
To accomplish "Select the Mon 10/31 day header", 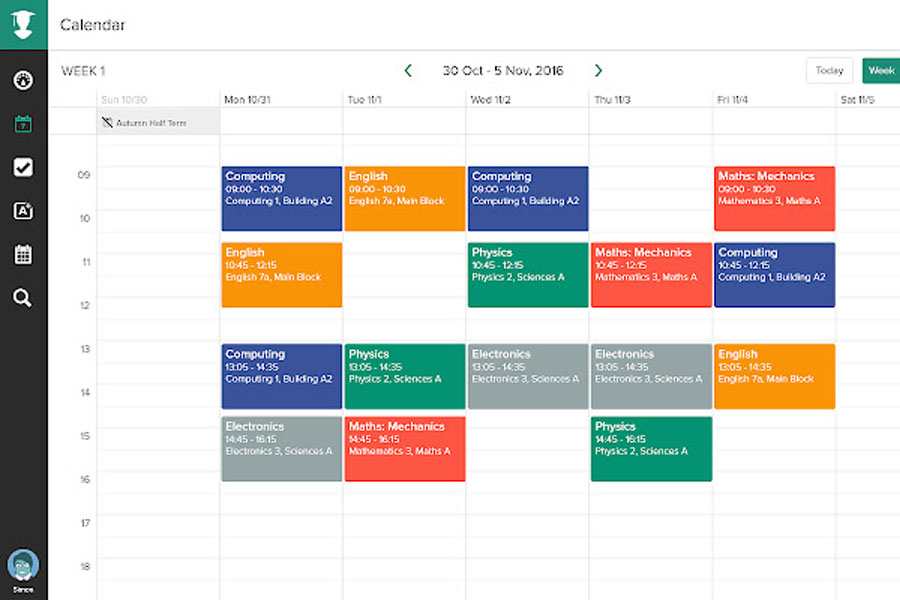I will 247,99.
